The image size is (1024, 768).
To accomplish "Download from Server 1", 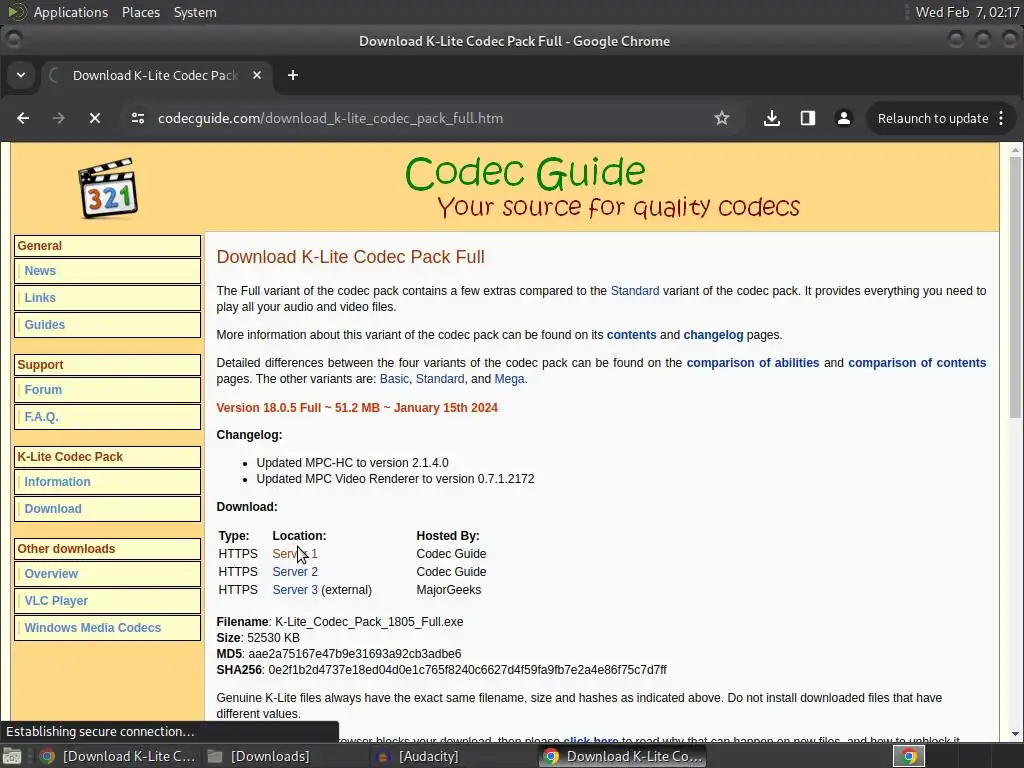I will tap(295, 554).
